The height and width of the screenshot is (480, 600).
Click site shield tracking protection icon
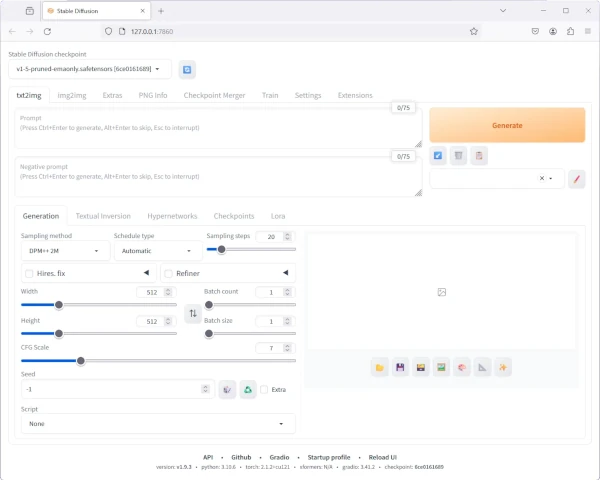point(109,31)
